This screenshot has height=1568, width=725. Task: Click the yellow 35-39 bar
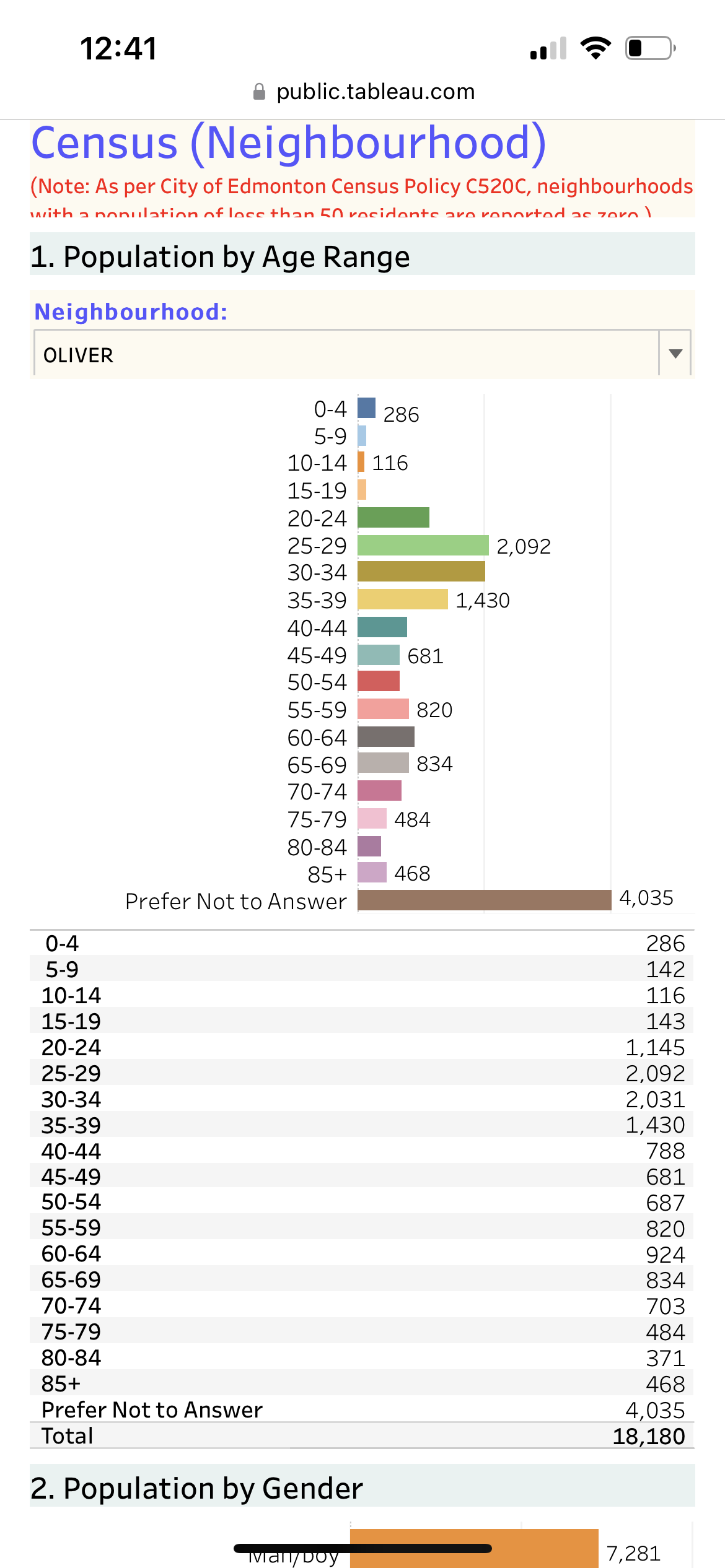(x=402, y=599)
